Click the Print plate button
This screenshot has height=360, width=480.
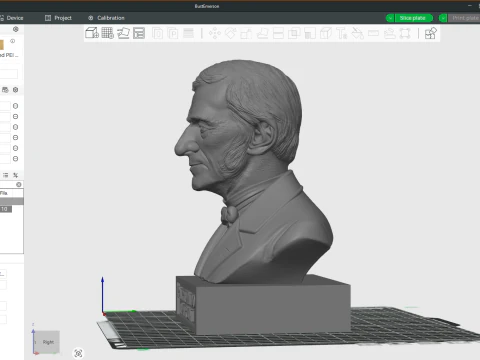[x=464, y=18]
